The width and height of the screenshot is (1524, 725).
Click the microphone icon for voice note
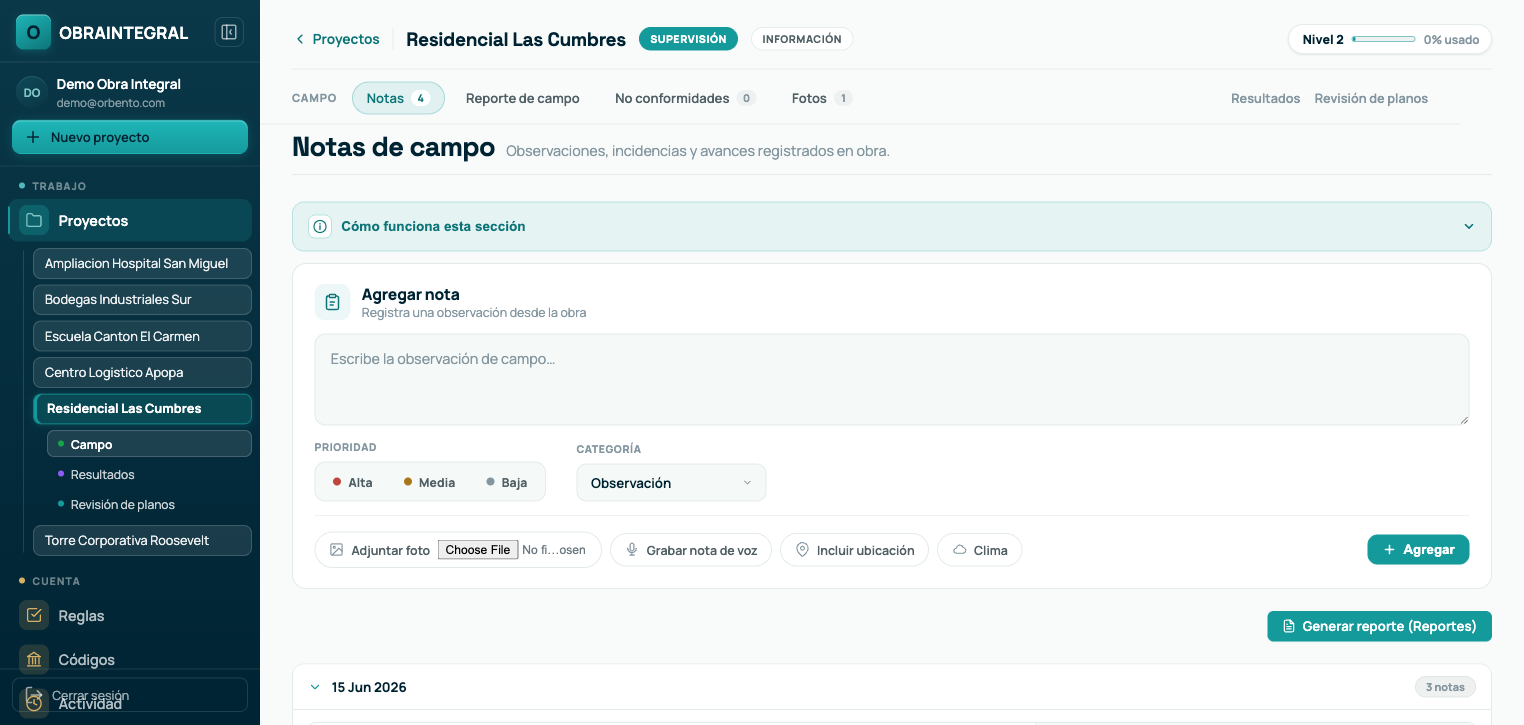632,550
